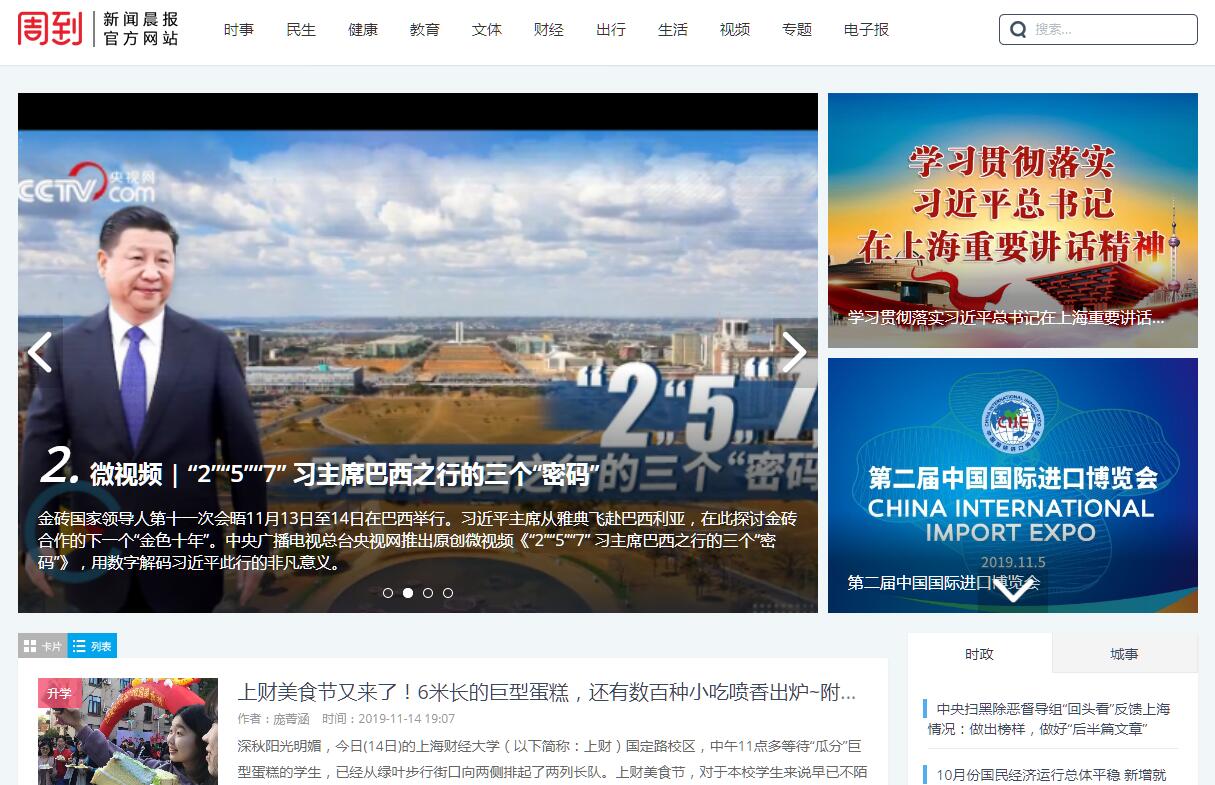
Task: Switch to the 城事 tab
Action: pos(1124,654)
